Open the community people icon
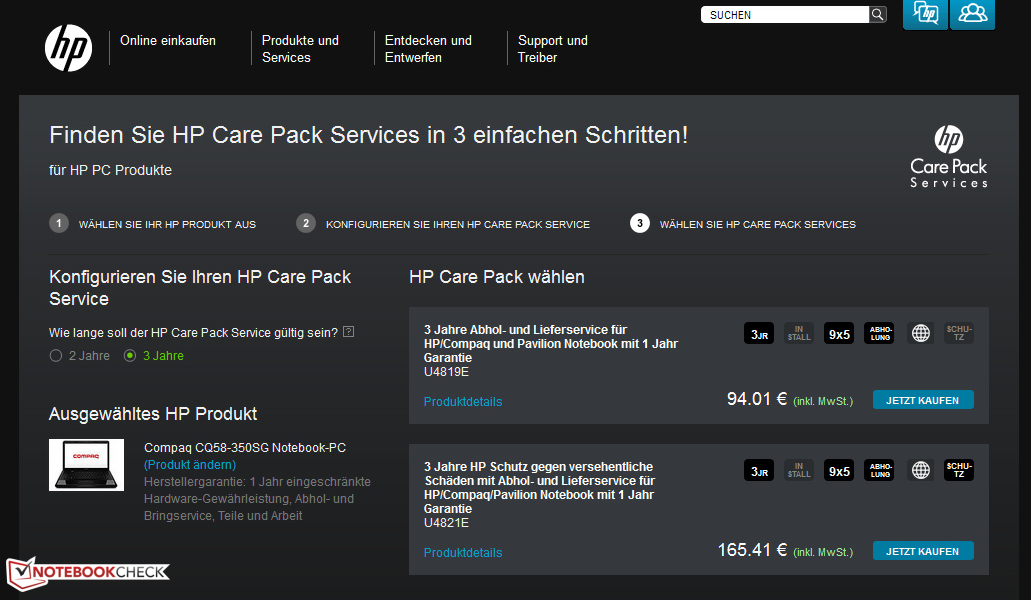The height and width of the screenshot is (600, 1031). pyautogui.click(x=972, y=14)
